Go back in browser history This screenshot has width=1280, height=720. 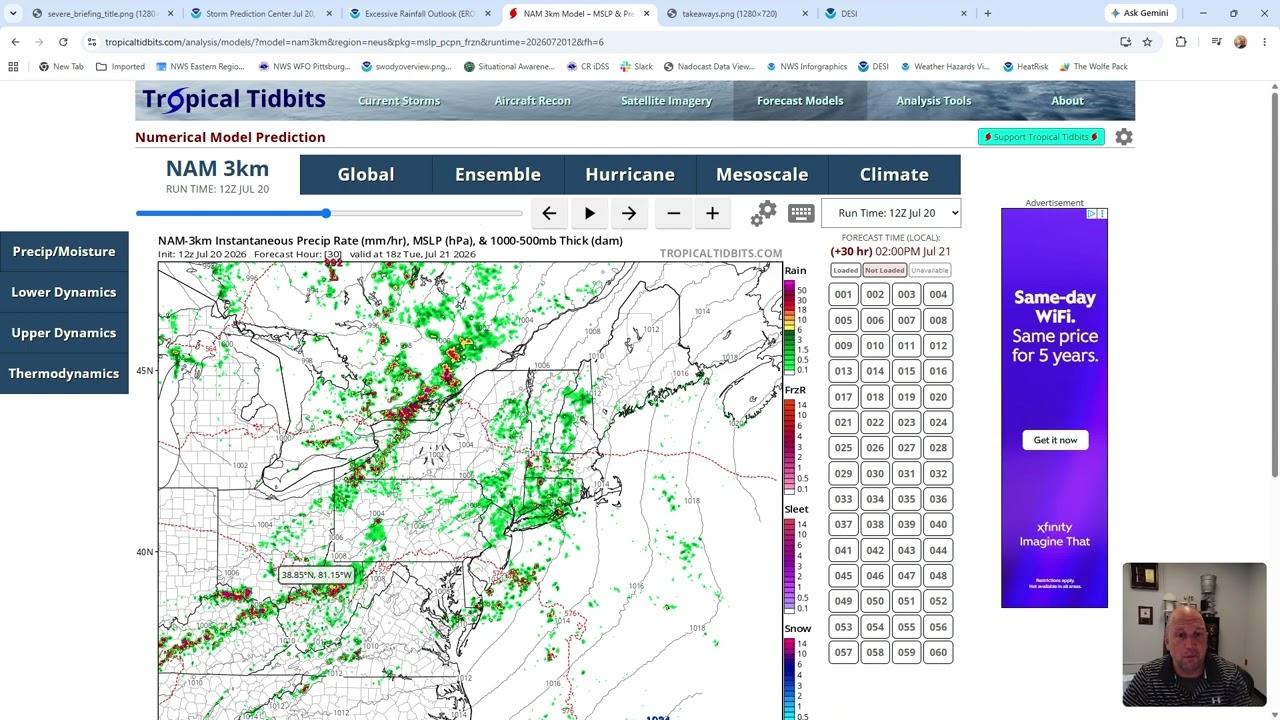(15, 42)
